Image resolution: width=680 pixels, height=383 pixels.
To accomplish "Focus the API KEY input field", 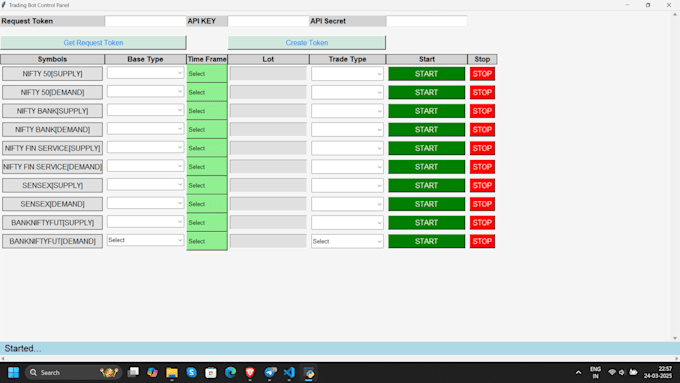I will coord(268,21).
